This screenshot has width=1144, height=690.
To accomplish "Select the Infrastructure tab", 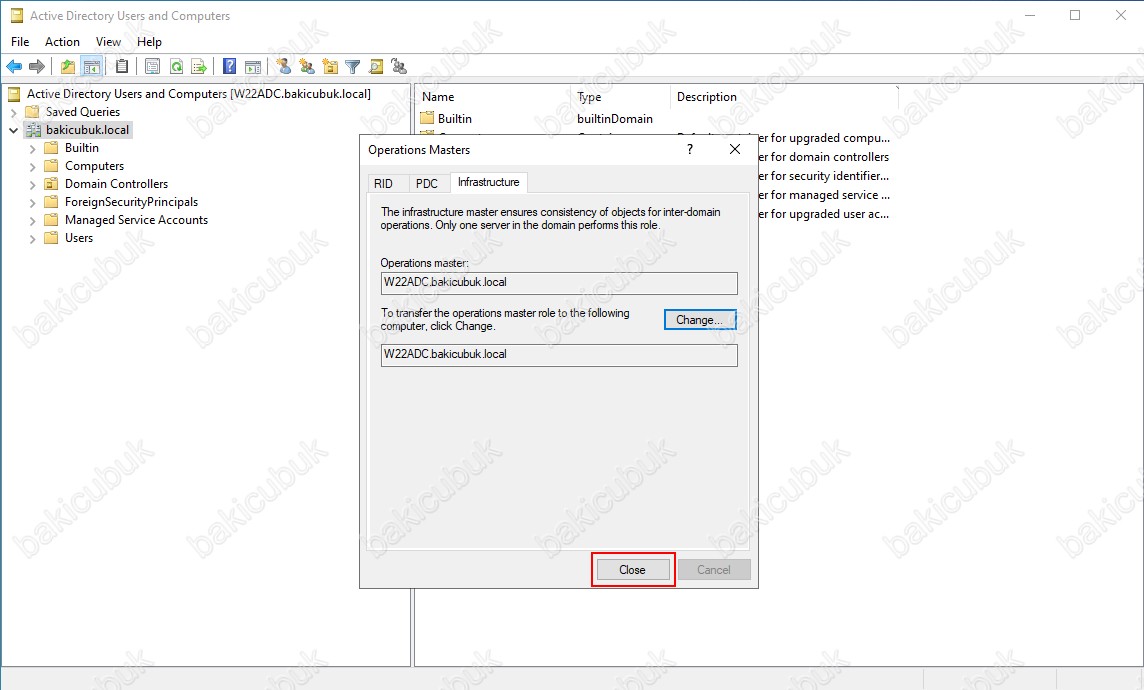I will click(489, 182).
